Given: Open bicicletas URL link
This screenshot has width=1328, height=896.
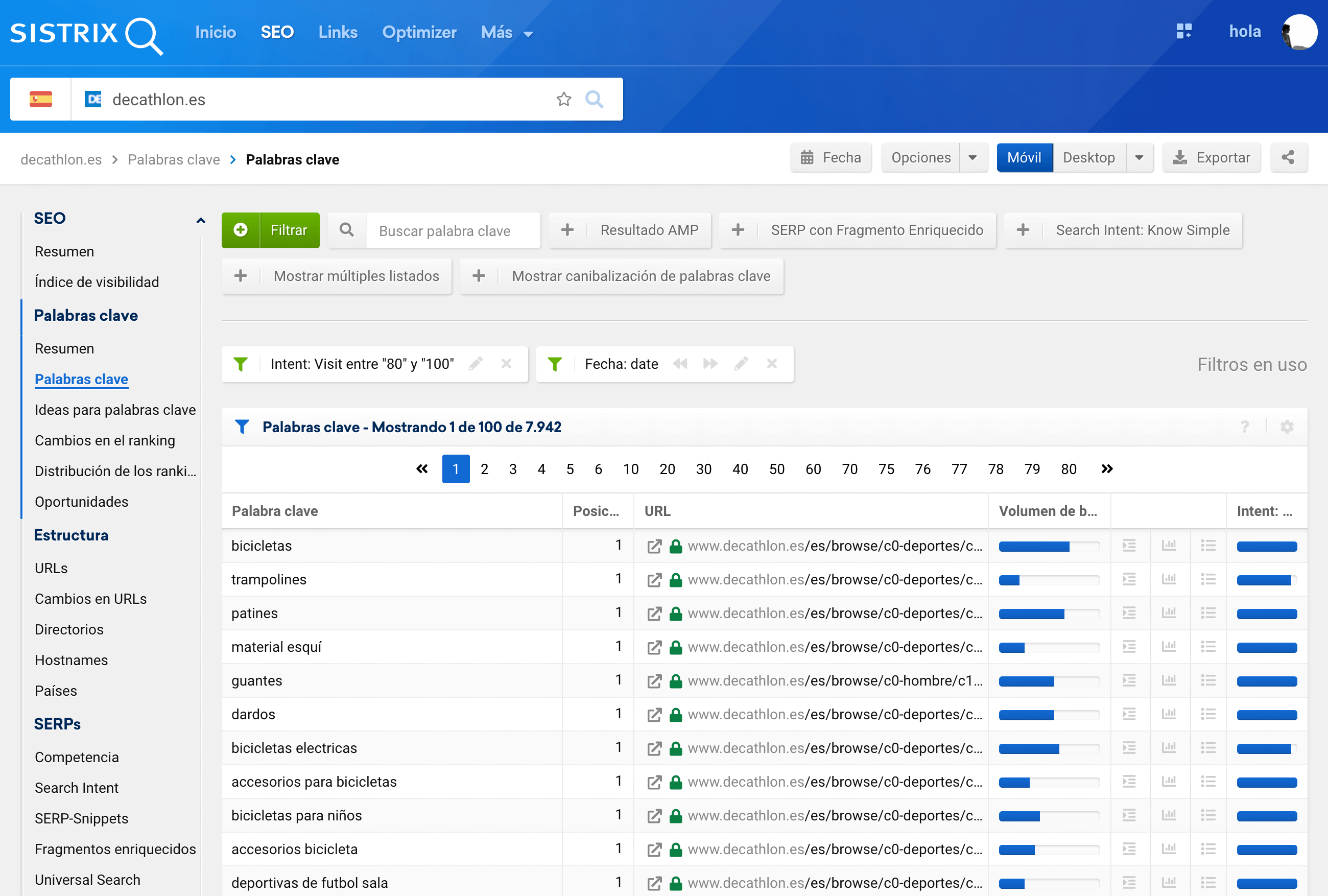Looking at the screenshot, I should (x=835, y=546).
